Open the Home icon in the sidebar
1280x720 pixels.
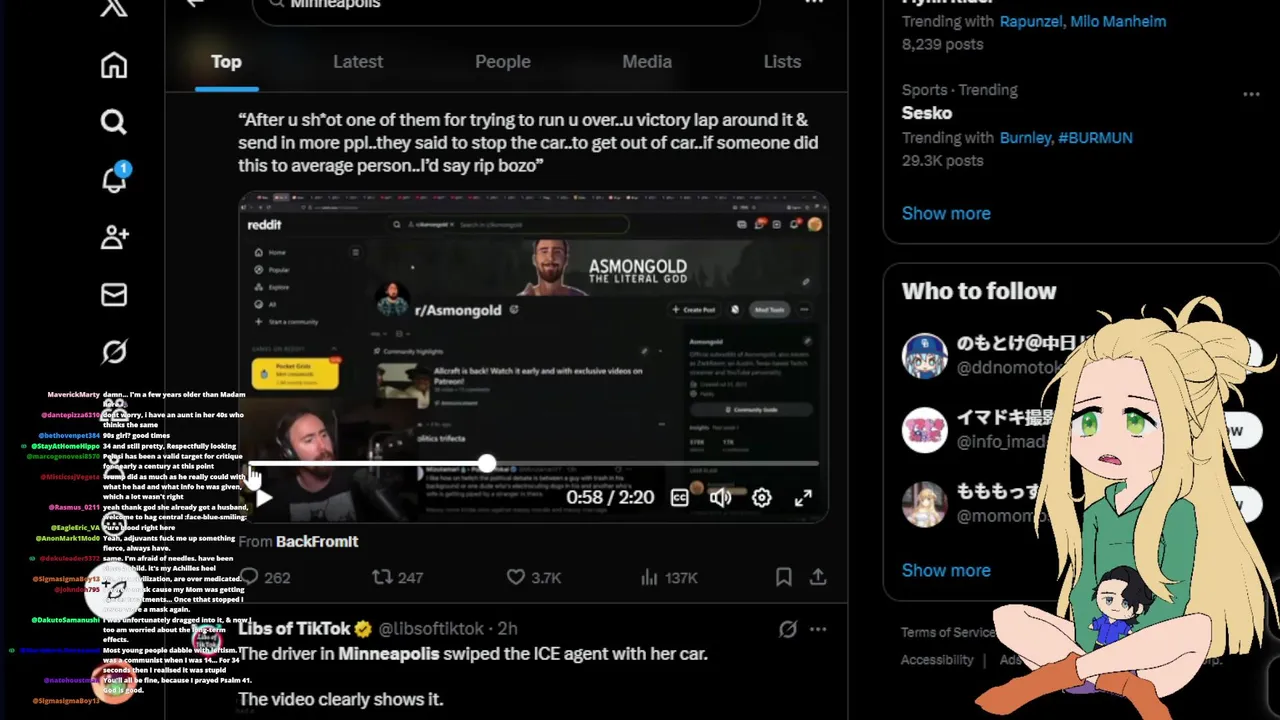coord(114,65)
